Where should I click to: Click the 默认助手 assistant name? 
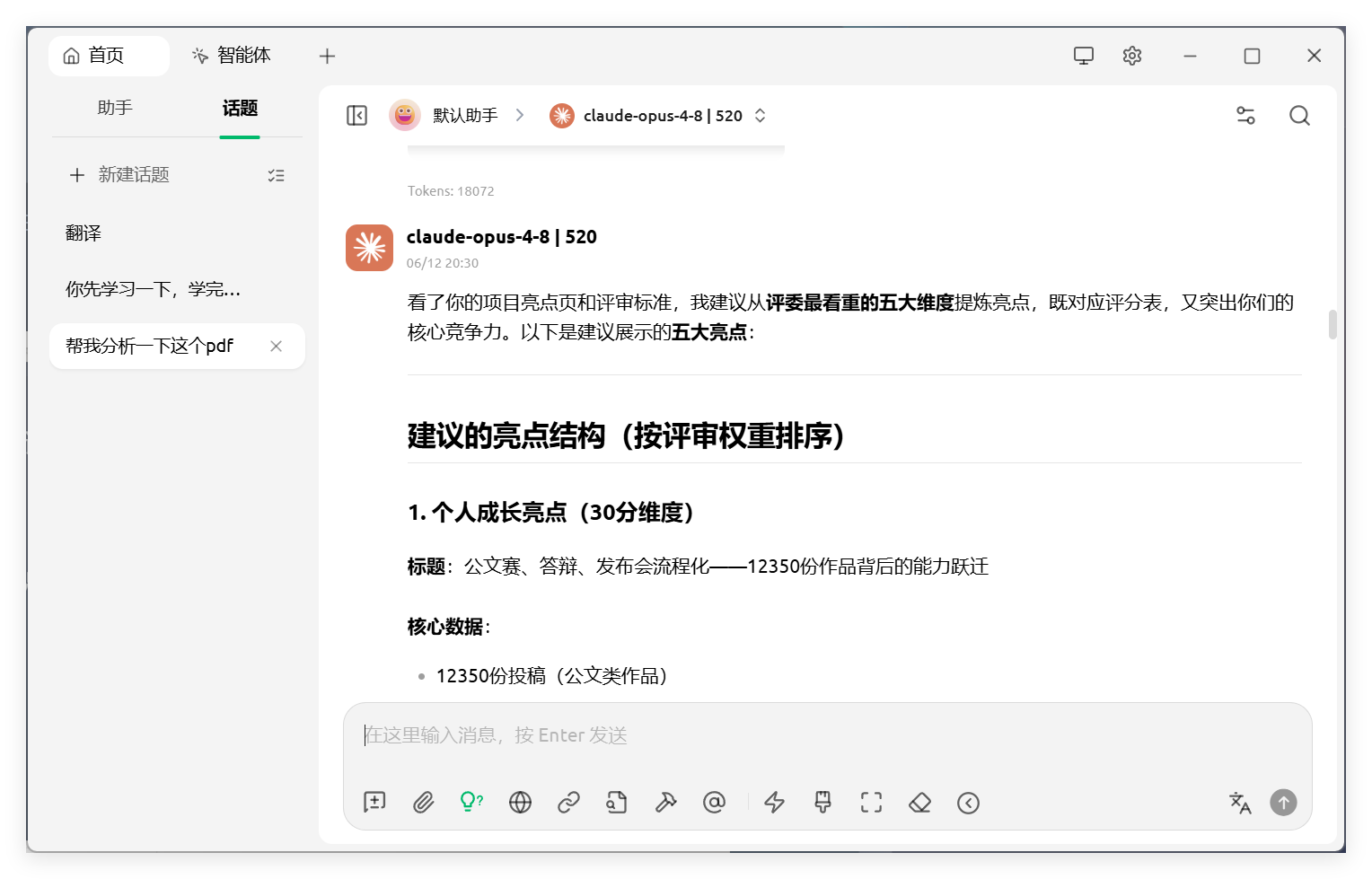pyautogui.click(x=465, y=116)
